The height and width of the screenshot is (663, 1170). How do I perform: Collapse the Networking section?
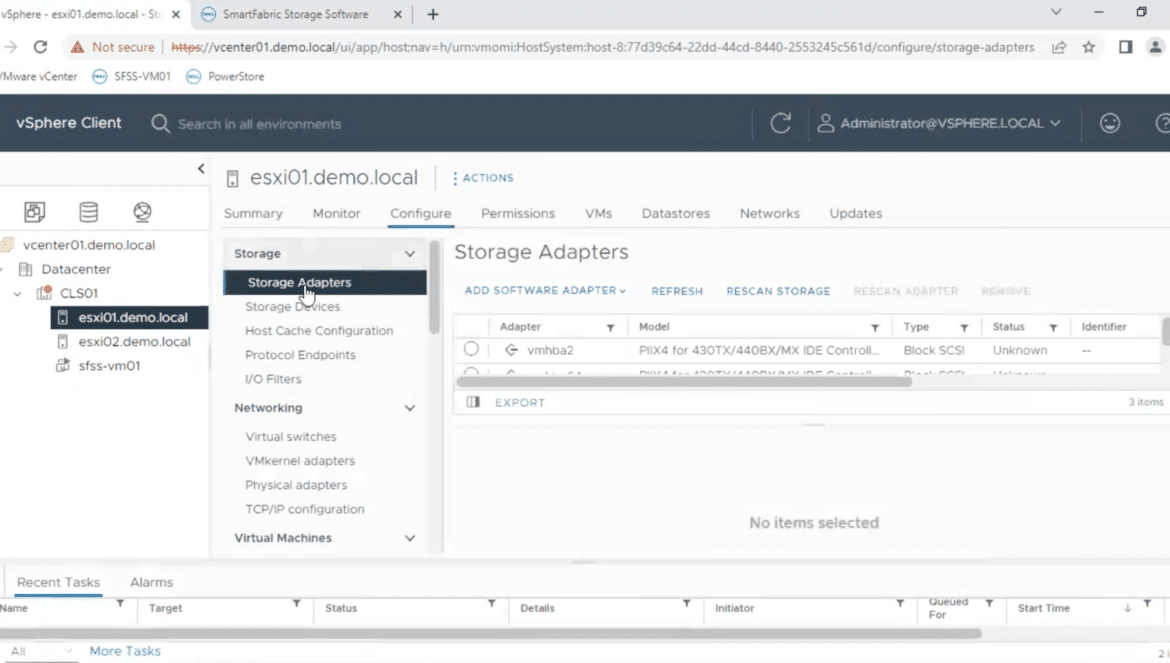pos(410,408)
